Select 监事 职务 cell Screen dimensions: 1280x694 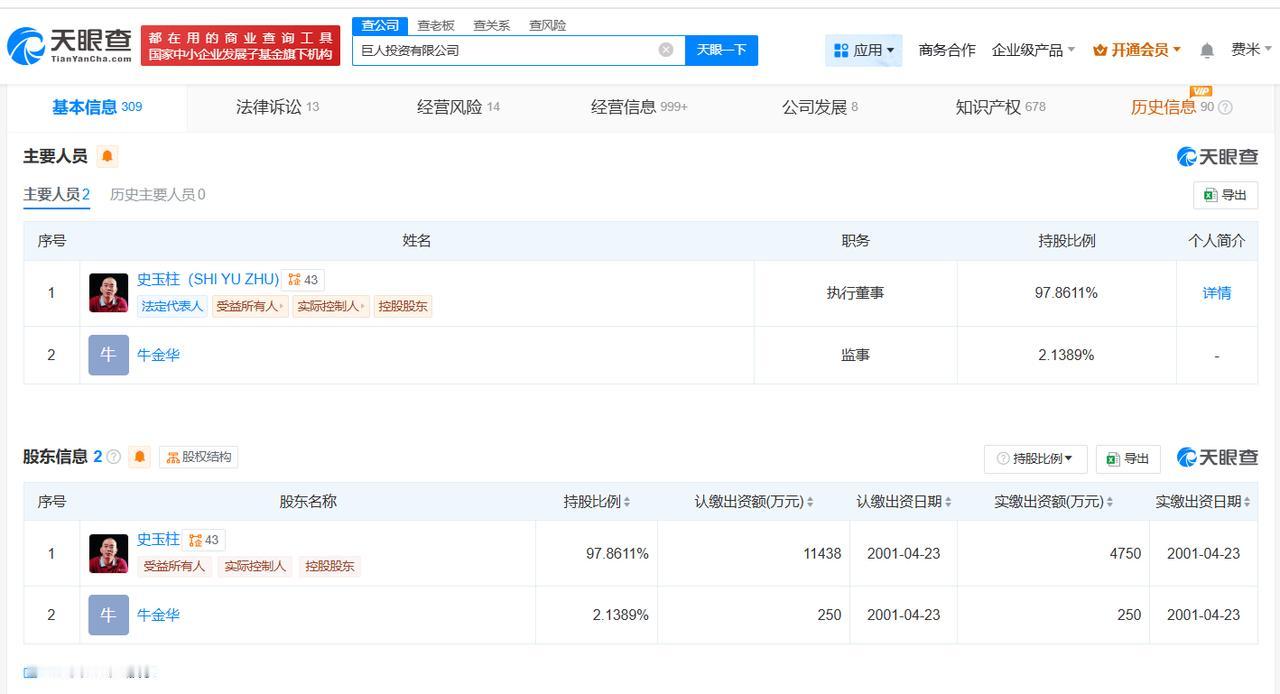point(856,355)
